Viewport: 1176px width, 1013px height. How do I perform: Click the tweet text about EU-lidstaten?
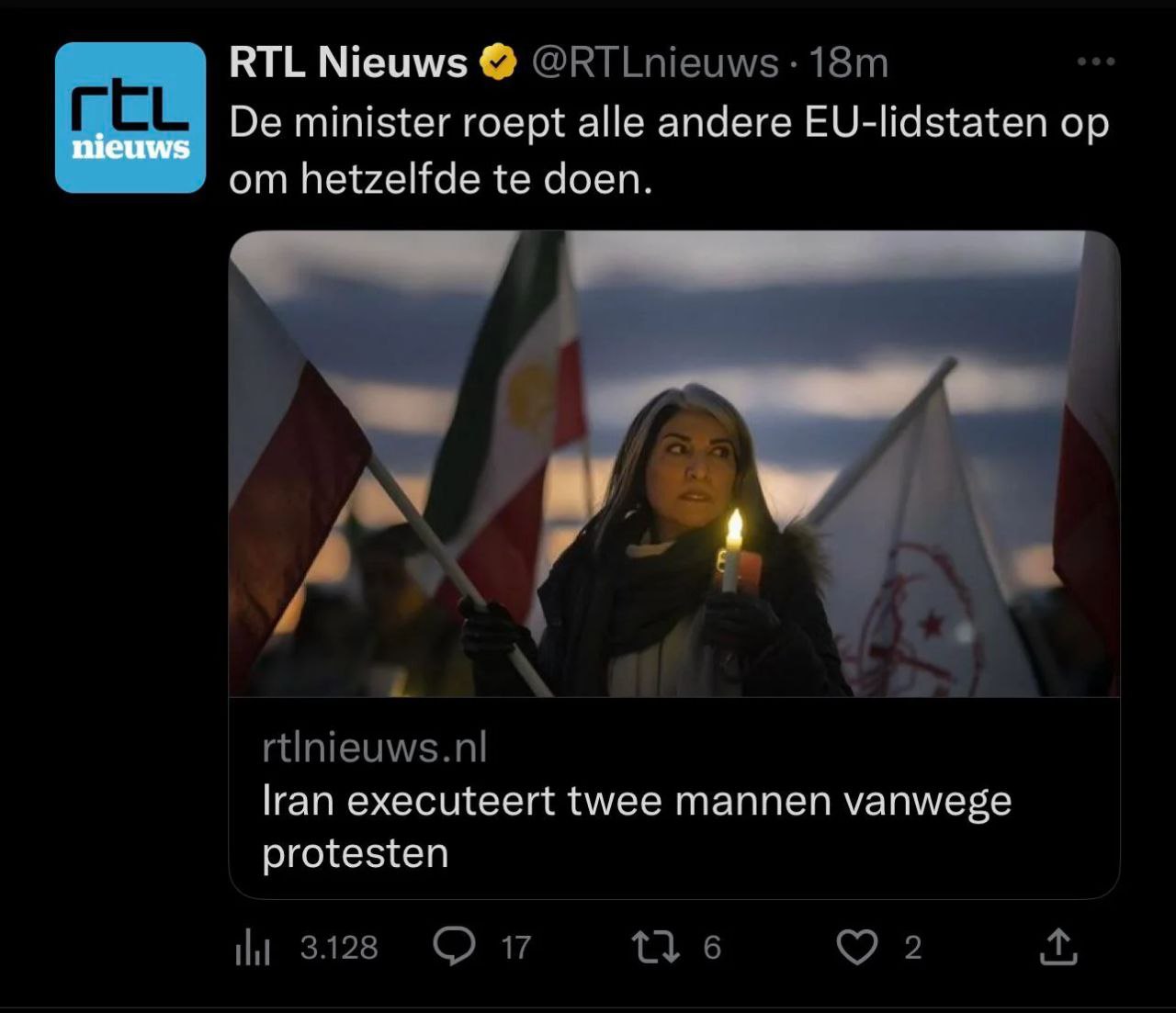(x=669, y=151)
